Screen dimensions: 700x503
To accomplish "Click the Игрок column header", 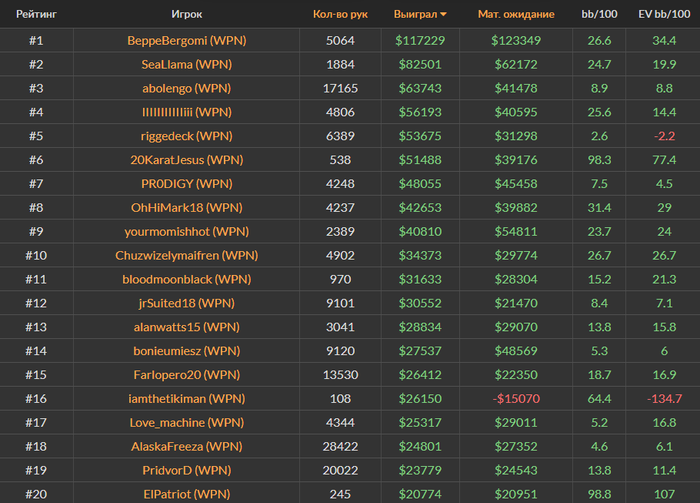I will 187,14.
